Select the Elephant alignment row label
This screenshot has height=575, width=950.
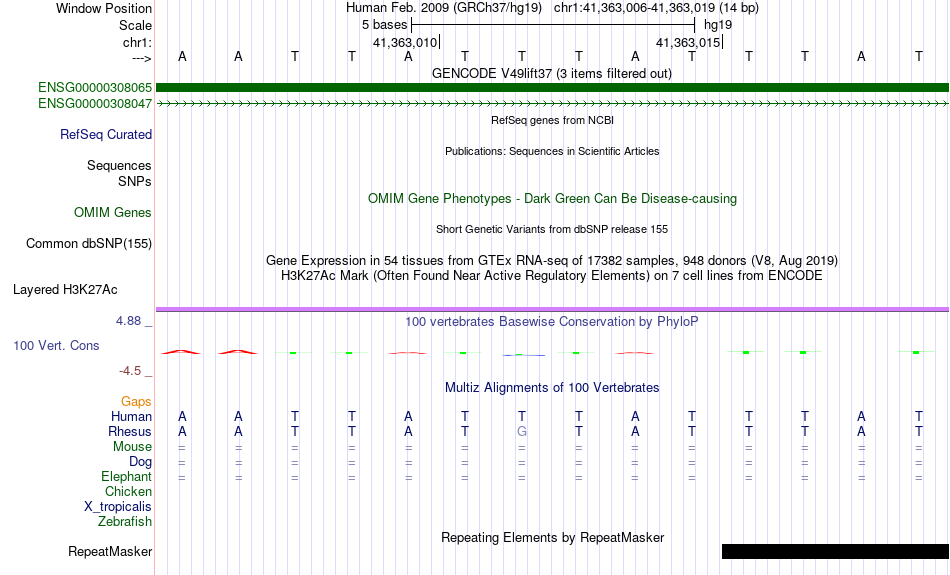click(x=127, y=477)
